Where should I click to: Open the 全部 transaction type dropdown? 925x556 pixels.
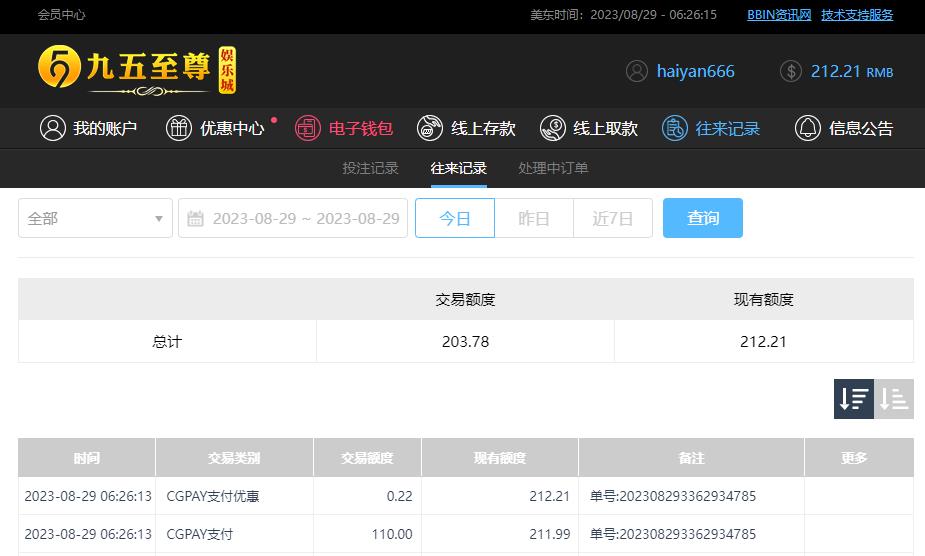[95, 218]
